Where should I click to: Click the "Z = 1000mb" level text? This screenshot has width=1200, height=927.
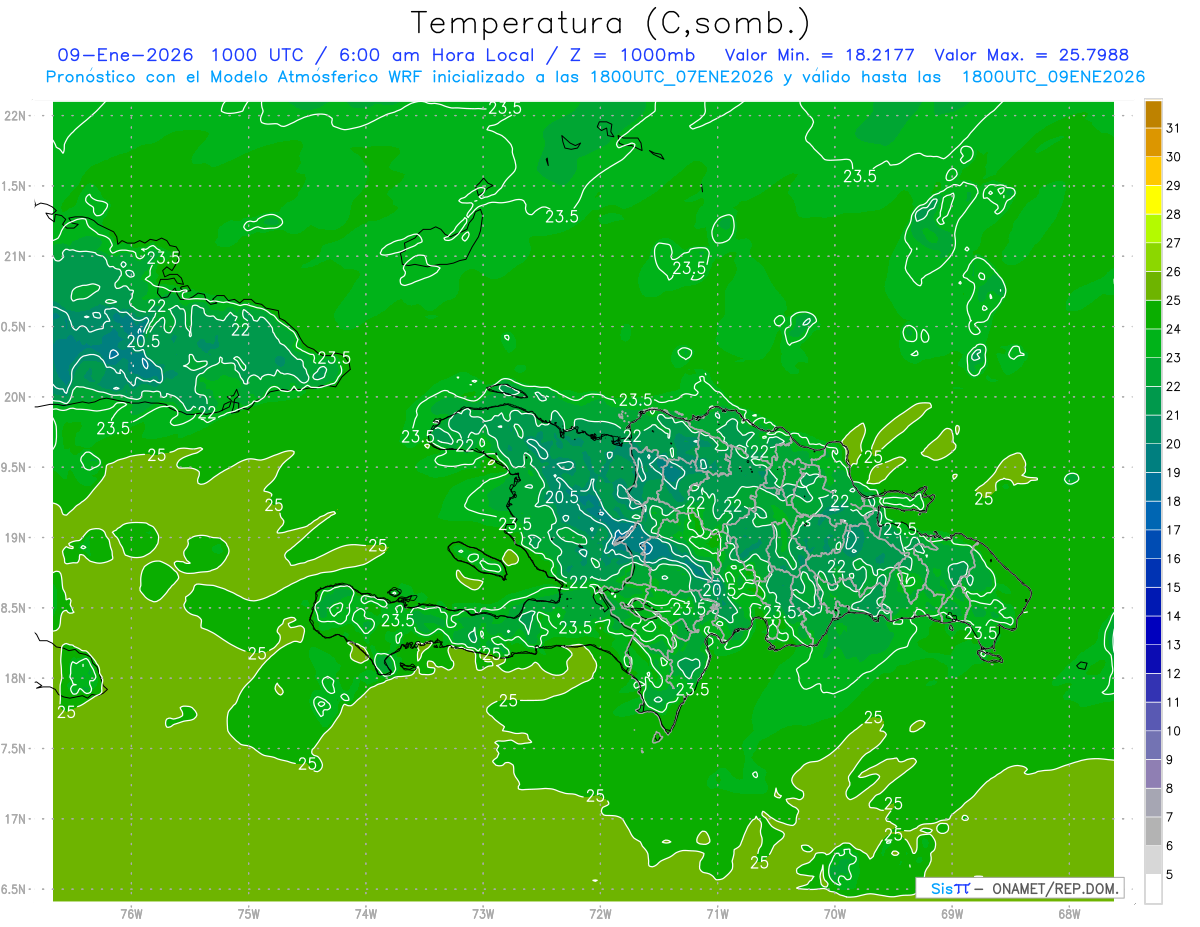(x=631, y=55)
